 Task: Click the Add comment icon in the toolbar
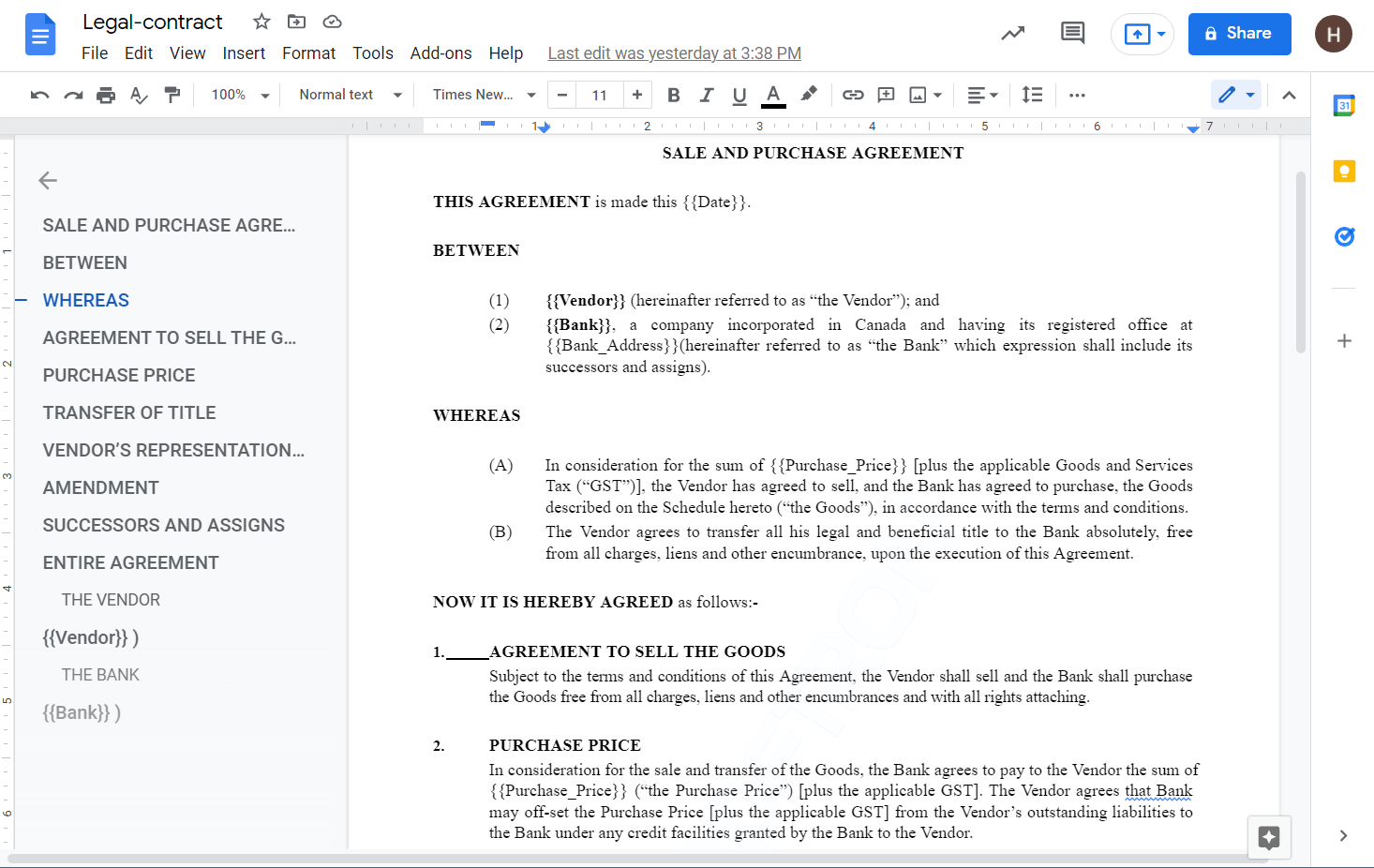tap(885, 94)
